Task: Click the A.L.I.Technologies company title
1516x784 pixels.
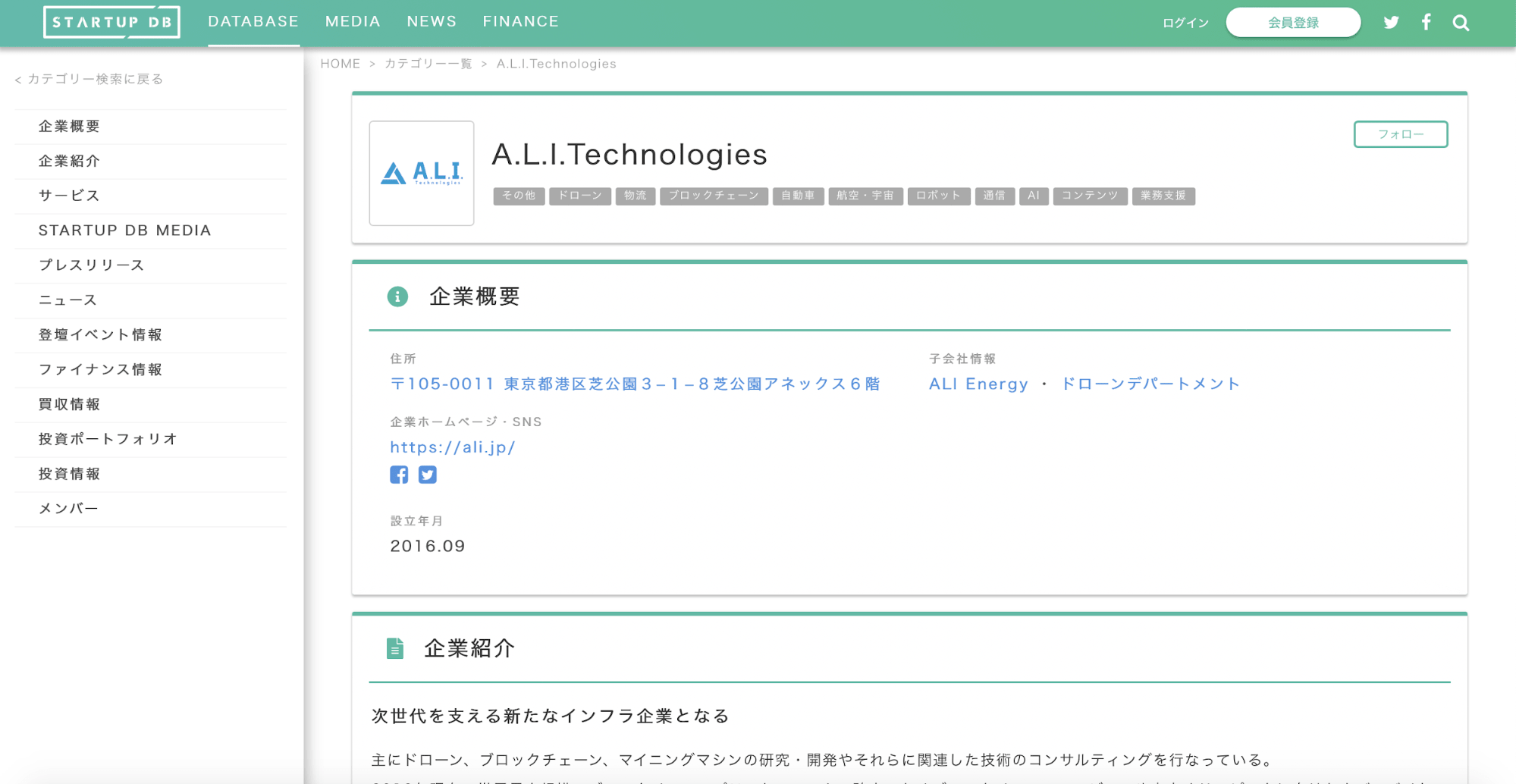Action: [x=629, y=155]
